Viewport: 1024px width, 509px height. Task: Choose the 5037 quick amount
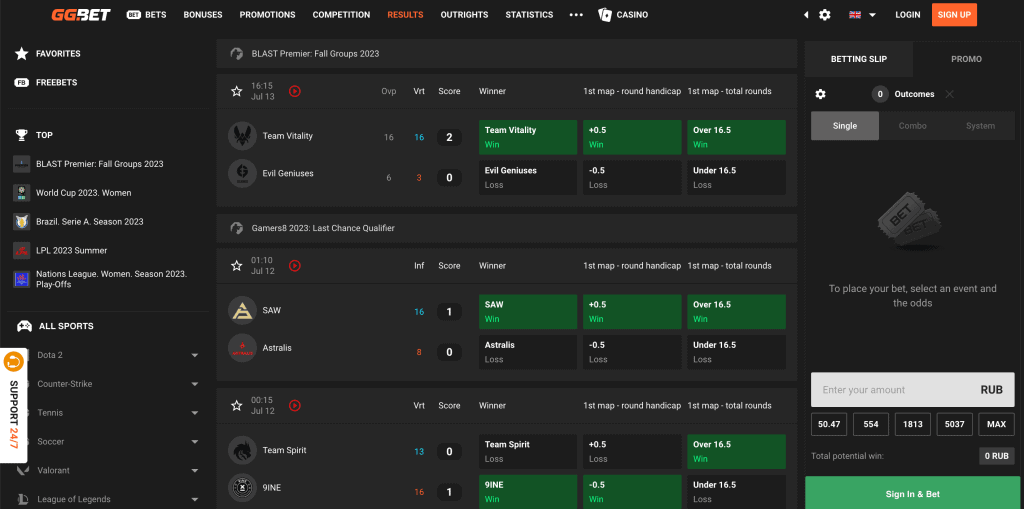click(954, 424)
